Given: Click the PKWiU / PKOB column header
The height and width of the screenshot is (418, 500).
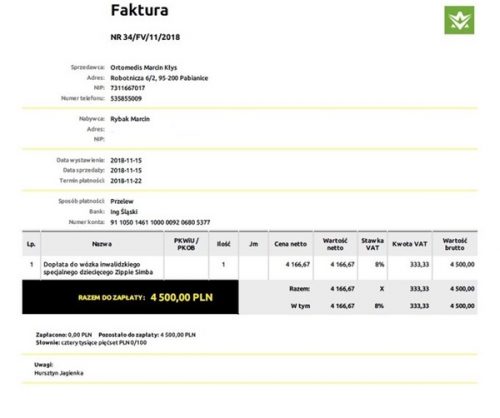Looking at the screenshot, I should (186, 244).
